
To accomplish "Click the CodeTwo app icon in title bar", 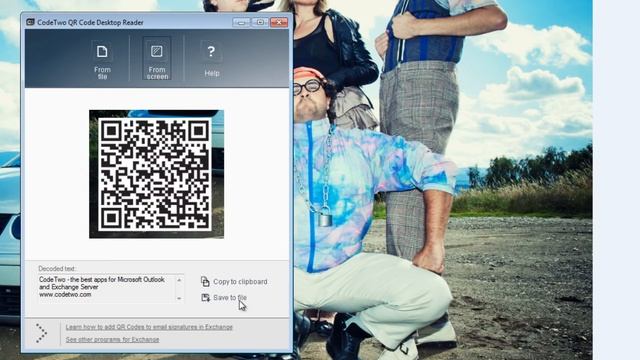I will click(30, 22).
